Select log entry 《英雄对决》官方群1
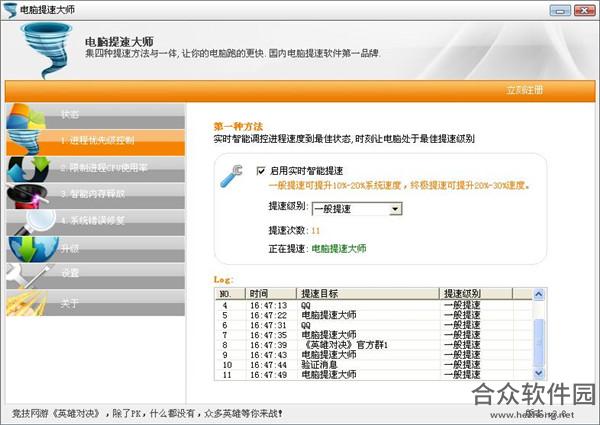This screenshot has height=425, width=600. coord(373,345)
